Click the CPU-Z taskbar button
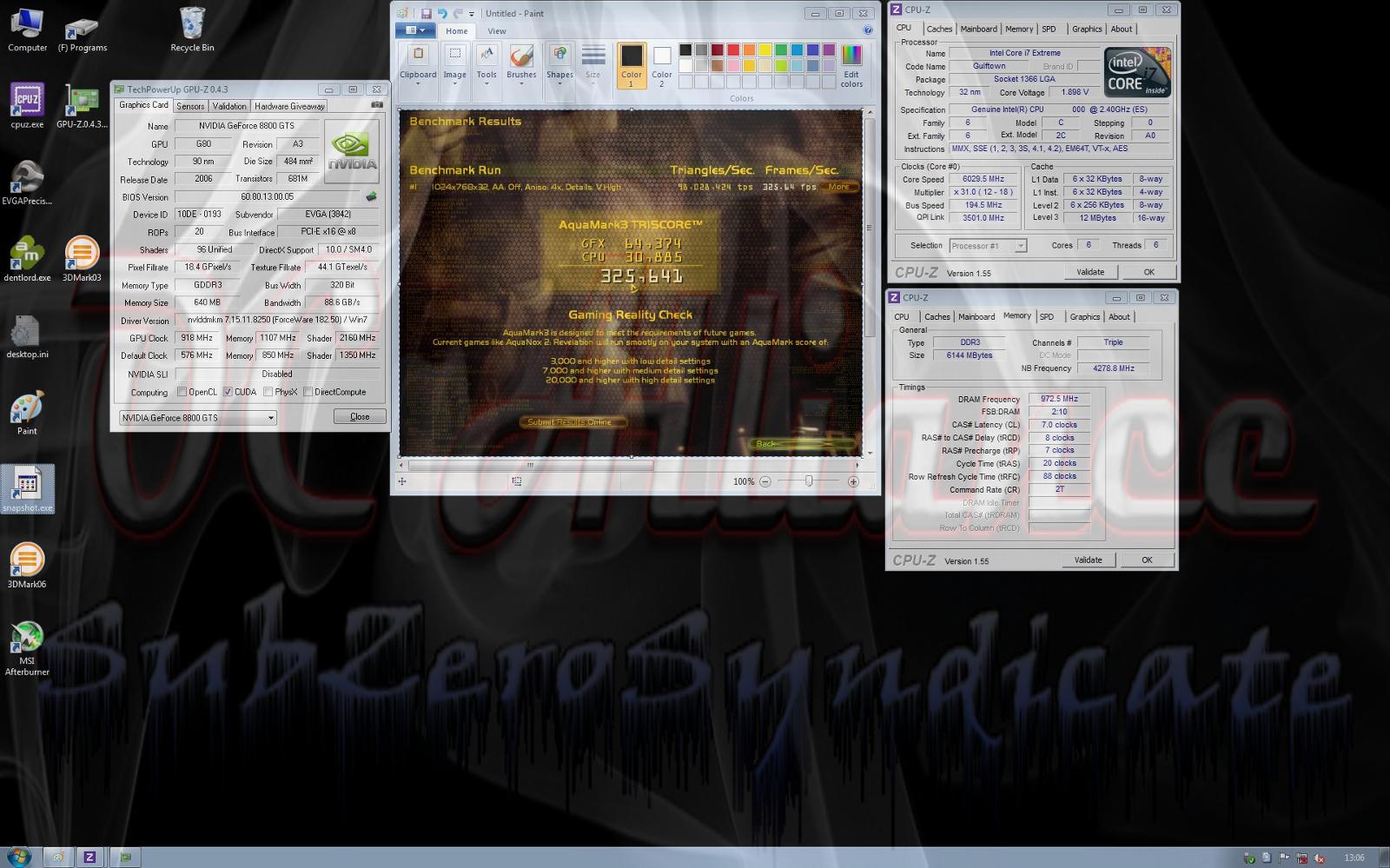The image size is (1390, 868). [x=89, y=857]
